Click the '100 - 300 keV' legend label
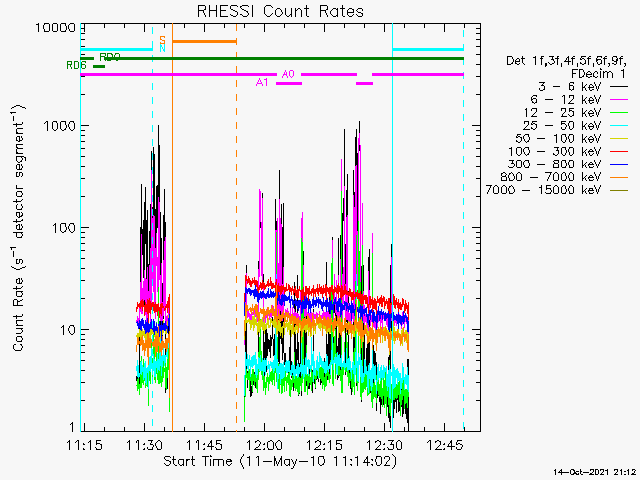 [555, 151]
